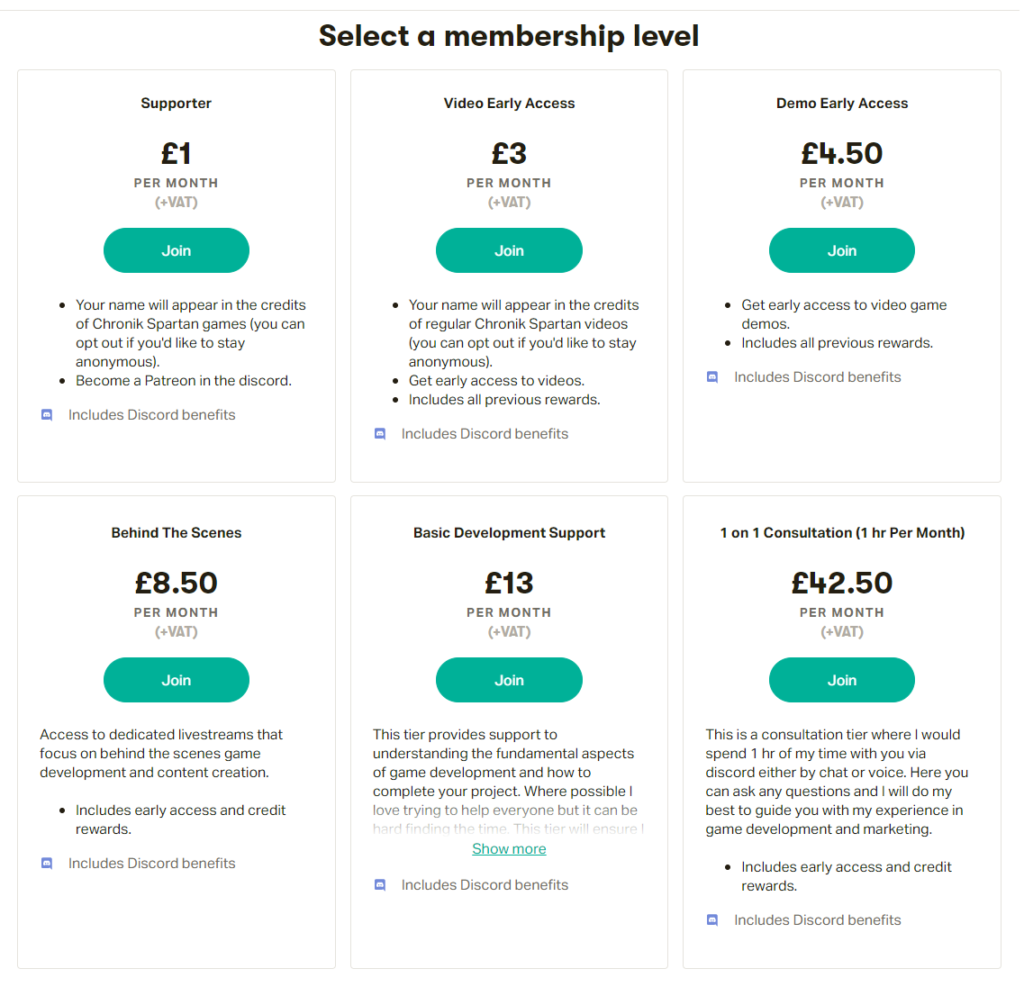Click the Supporter tier title
Image resolution: width=1024 pixels, height=1005 pixels.
(176, 103)
